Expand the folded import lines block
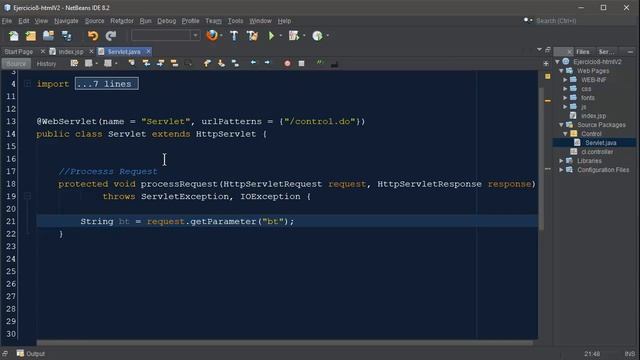640x360 pixels. click(28, 84)
